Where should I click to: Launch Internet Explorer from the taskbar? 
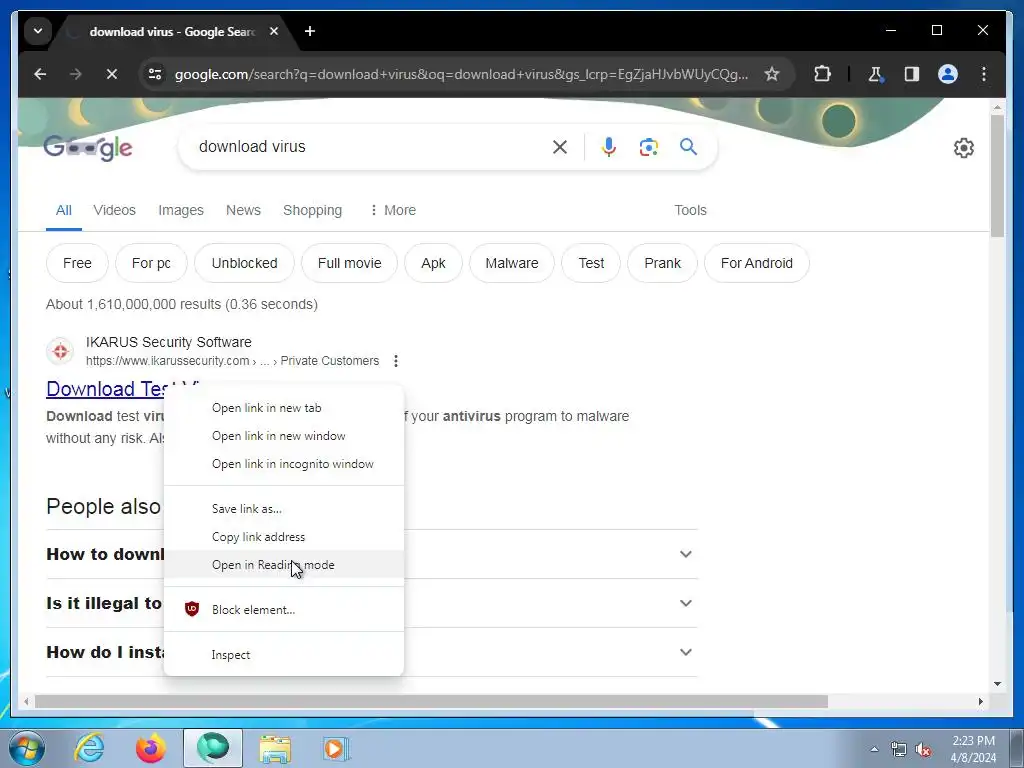[89, 748]
